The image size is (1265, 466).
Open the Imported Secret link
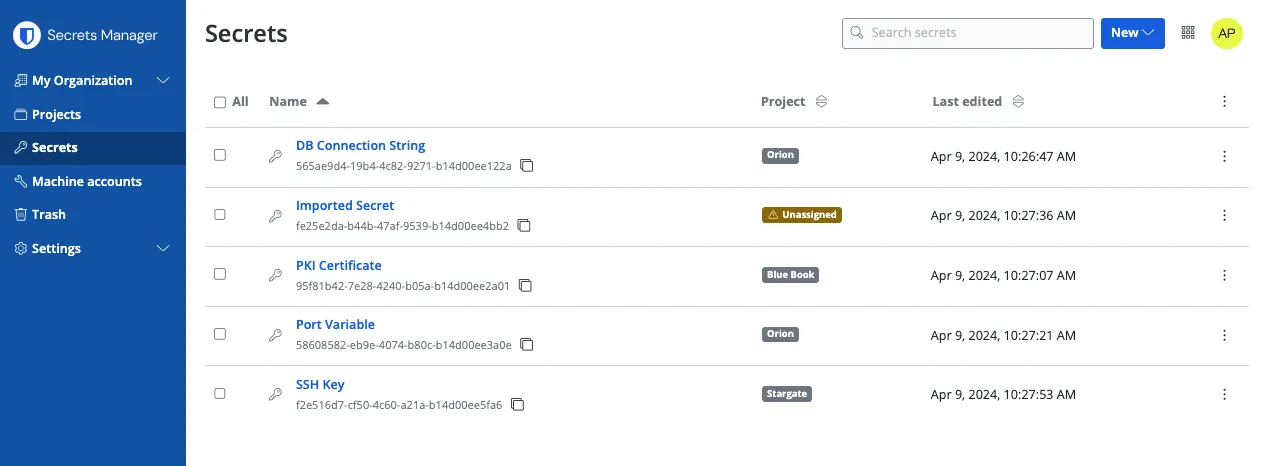point(345,205)
